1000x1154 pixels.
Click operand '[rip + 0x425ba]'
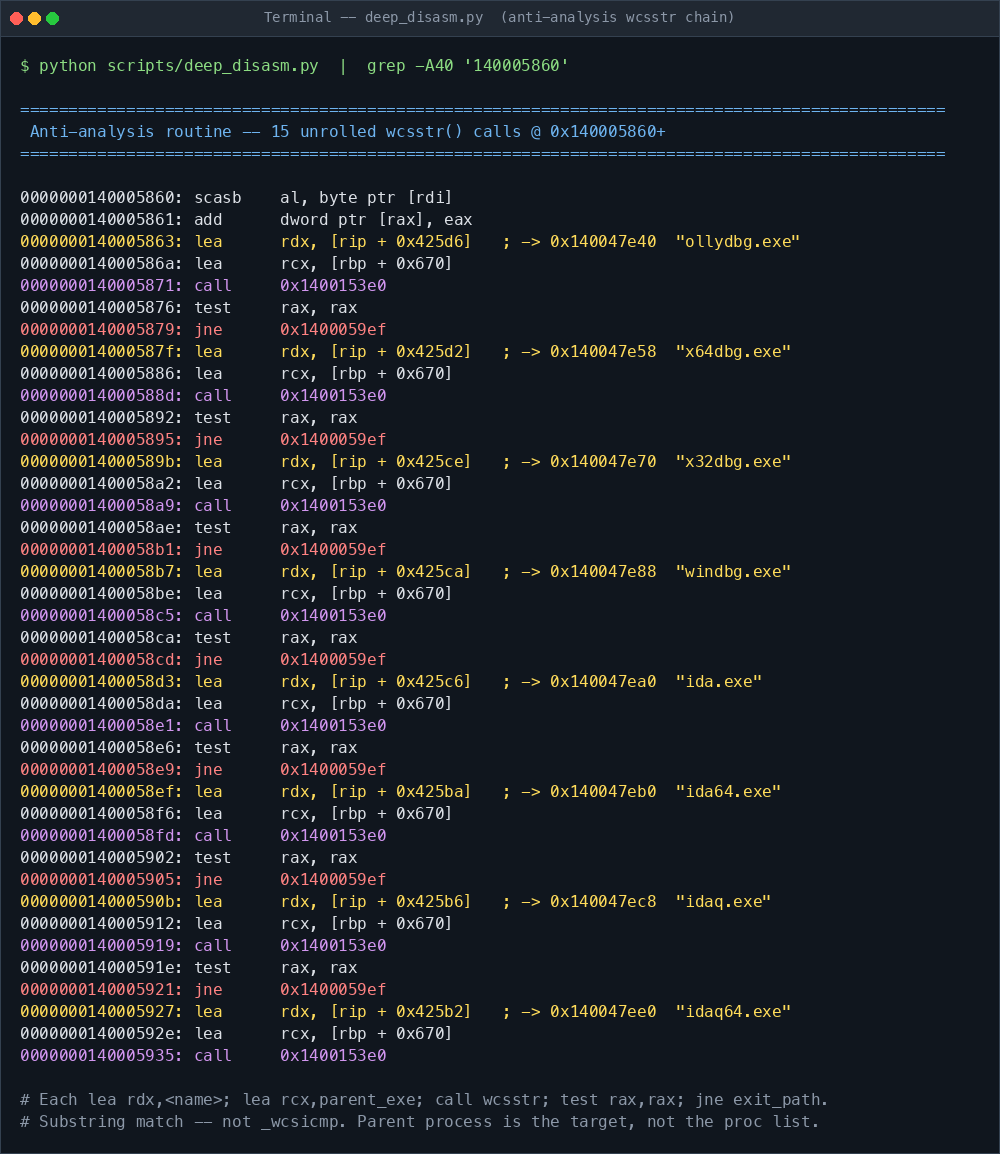[x=401, y=792]
